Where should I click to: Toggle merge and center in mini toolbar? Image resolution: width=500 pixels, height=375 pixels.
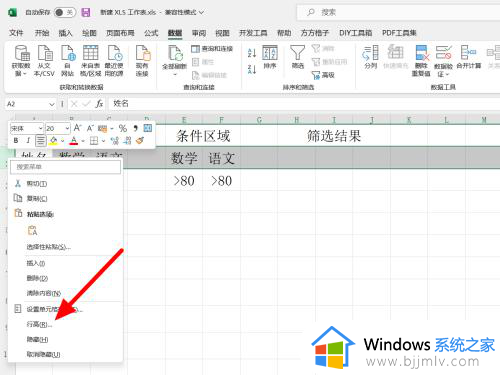click(x=148, y=128)
